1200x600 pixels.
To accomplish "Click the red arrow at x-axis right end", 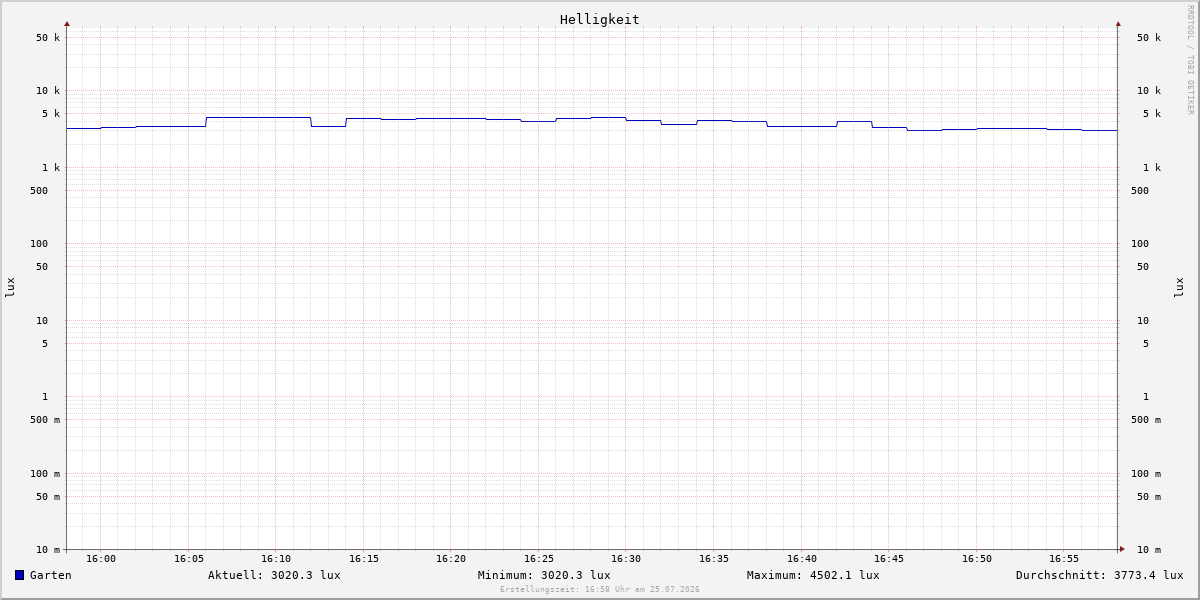I will [x=1122, y=549].
